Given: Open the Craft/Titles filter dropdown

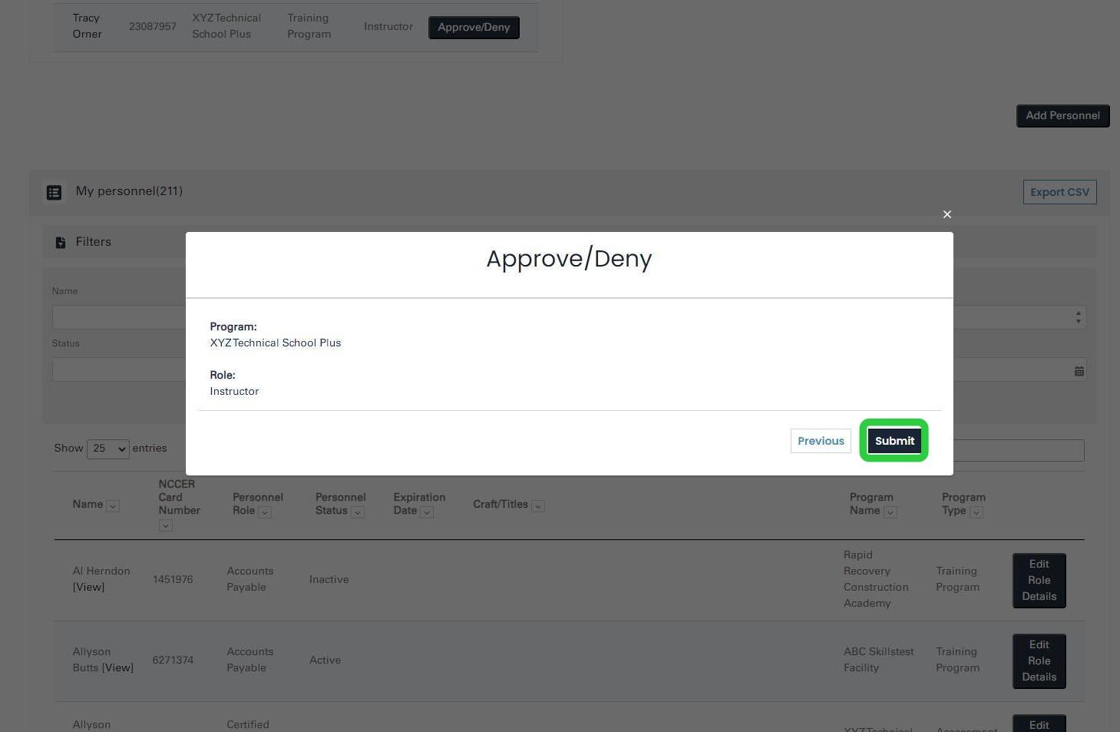Looking at the screenshot, I should pos(538,505).
